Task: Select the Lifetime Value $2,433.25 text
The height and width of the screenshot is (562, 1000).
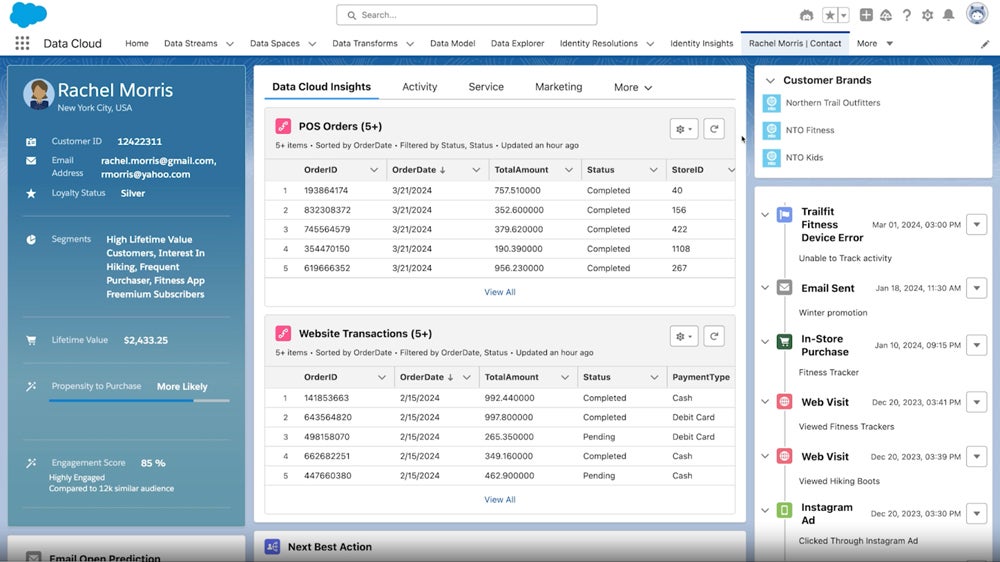Action: coord(145,341)
